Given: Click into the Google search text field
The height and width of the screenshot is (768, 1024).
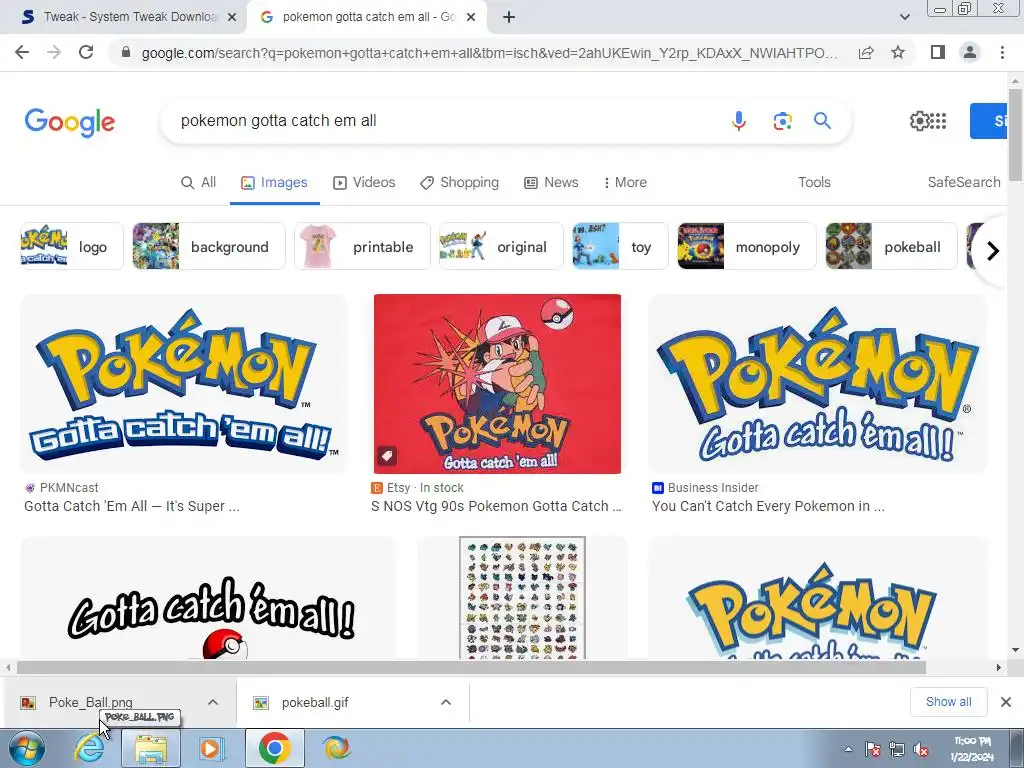Looking at the screenshot, I should click(x=444, y=121).
